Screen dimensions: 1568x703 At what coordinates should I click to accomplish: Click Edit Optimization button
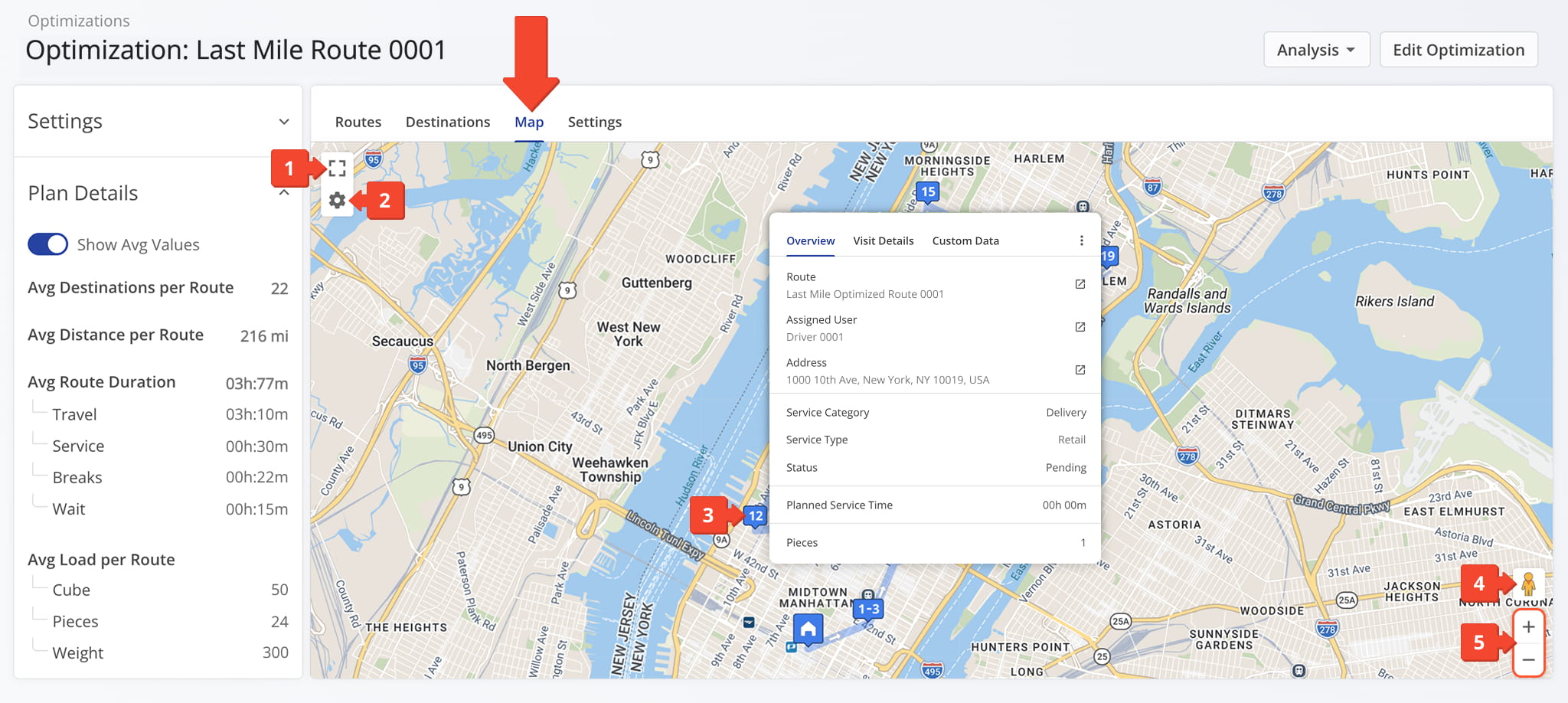(x=1459, y=50)
